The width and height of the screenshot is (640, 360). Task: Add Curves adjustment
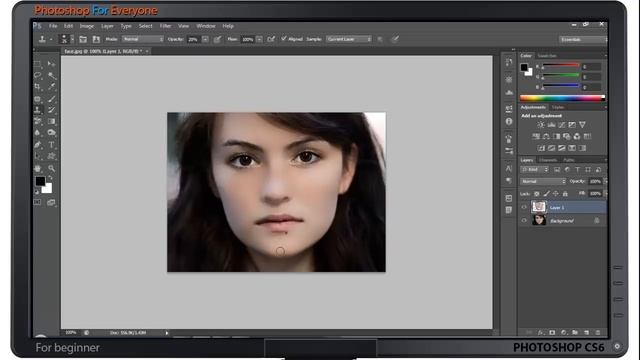(x=562, y=125)
